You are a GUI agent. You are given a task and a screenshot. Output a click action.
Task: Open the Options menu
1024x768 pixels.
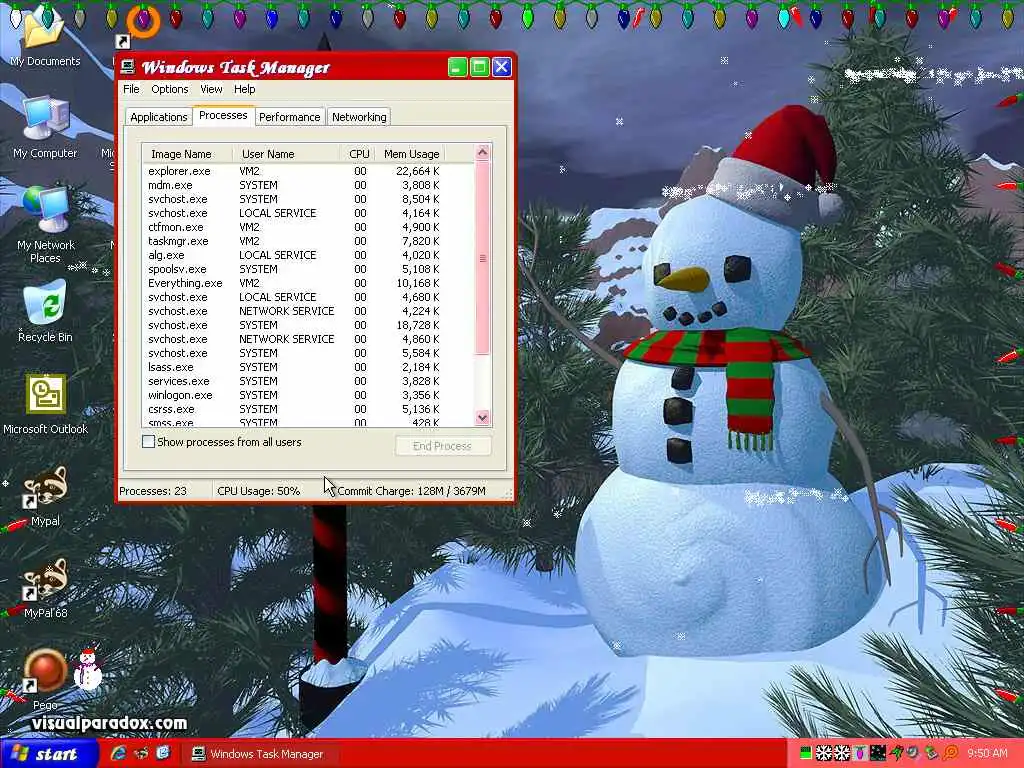[x=169, y=89]
